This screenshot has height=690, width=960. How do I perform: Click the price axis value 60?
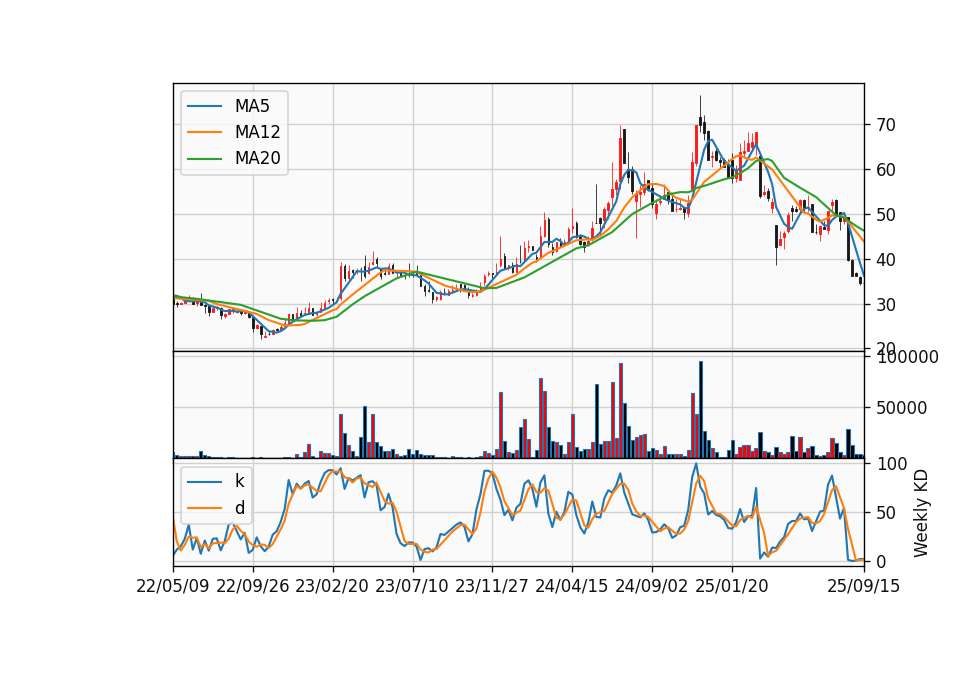click(886, 170)
